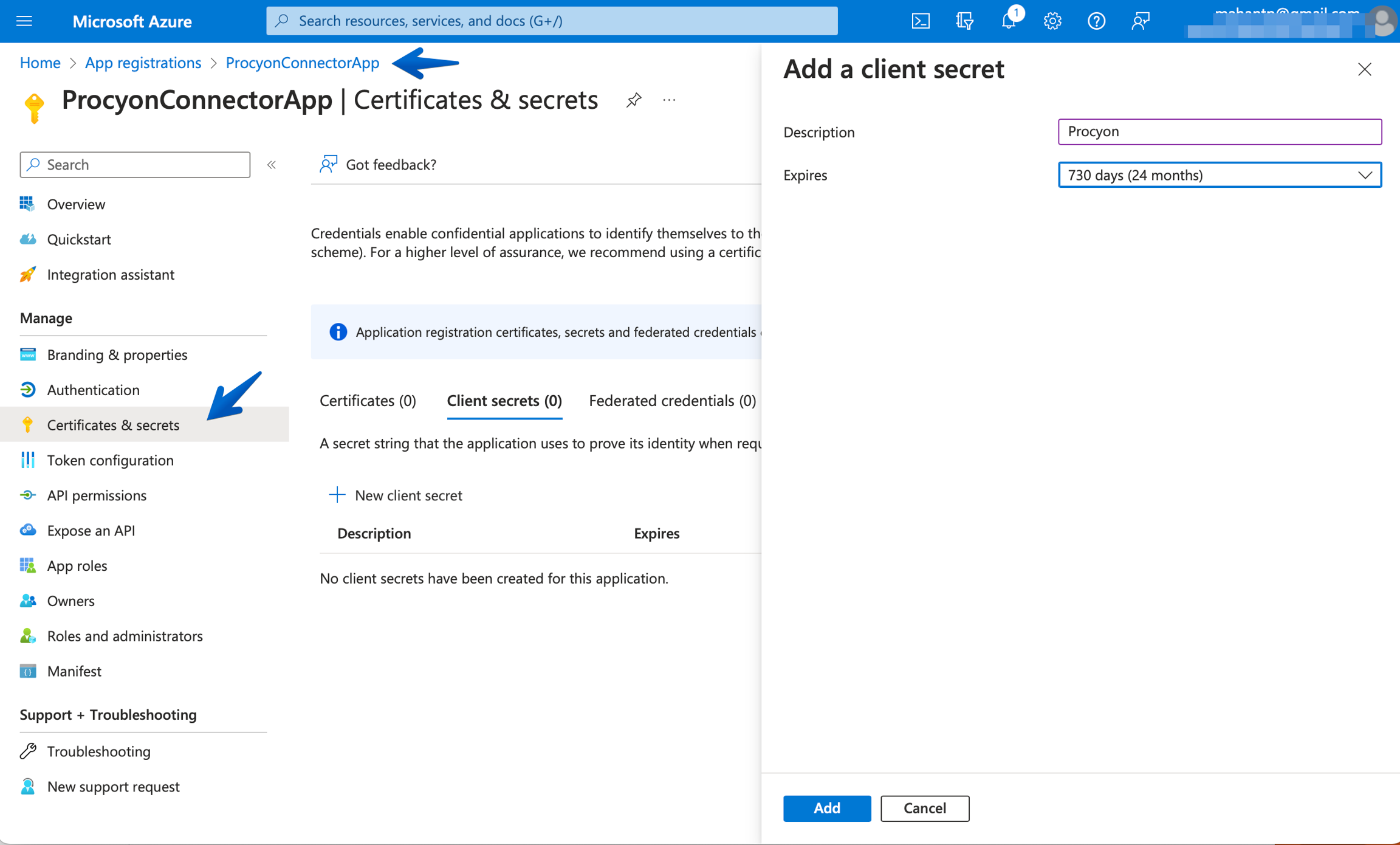Open App registrations breadcrumb link
Viewport: 1400px width, 845px height.
click(143, 63)
